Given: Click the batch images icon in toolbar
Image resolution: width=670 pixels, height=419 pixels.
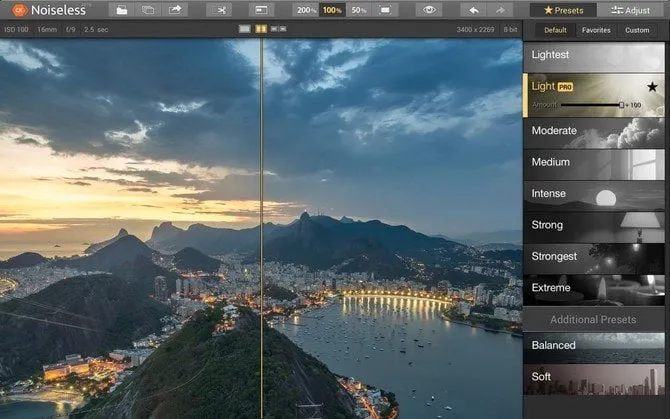Looking at the screenshot, I should coord(149,10).
